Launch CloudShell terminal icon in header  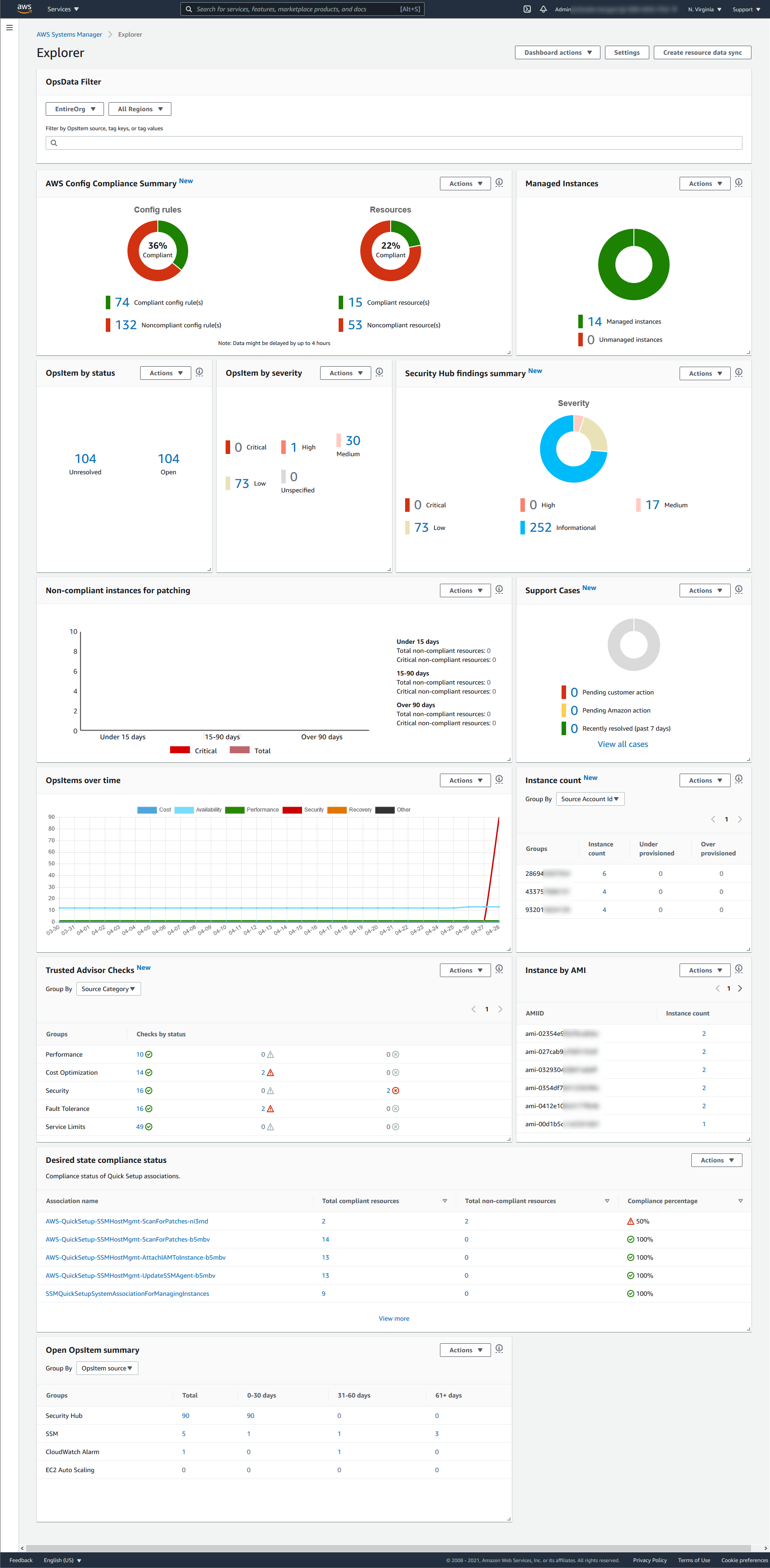(x=527, y=9)
